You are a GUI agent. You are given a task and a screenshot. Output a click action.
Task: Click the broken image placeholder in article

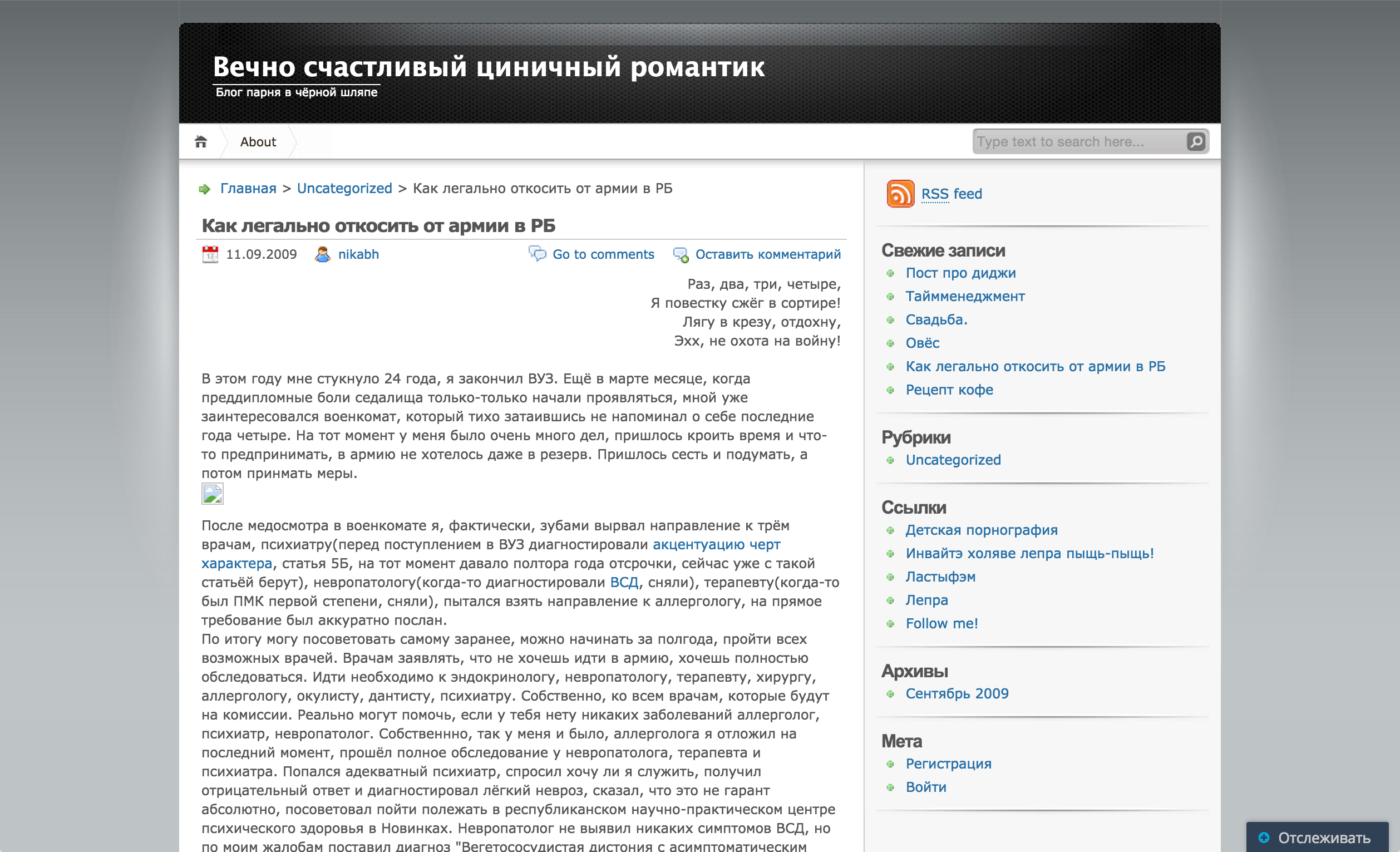213,494
